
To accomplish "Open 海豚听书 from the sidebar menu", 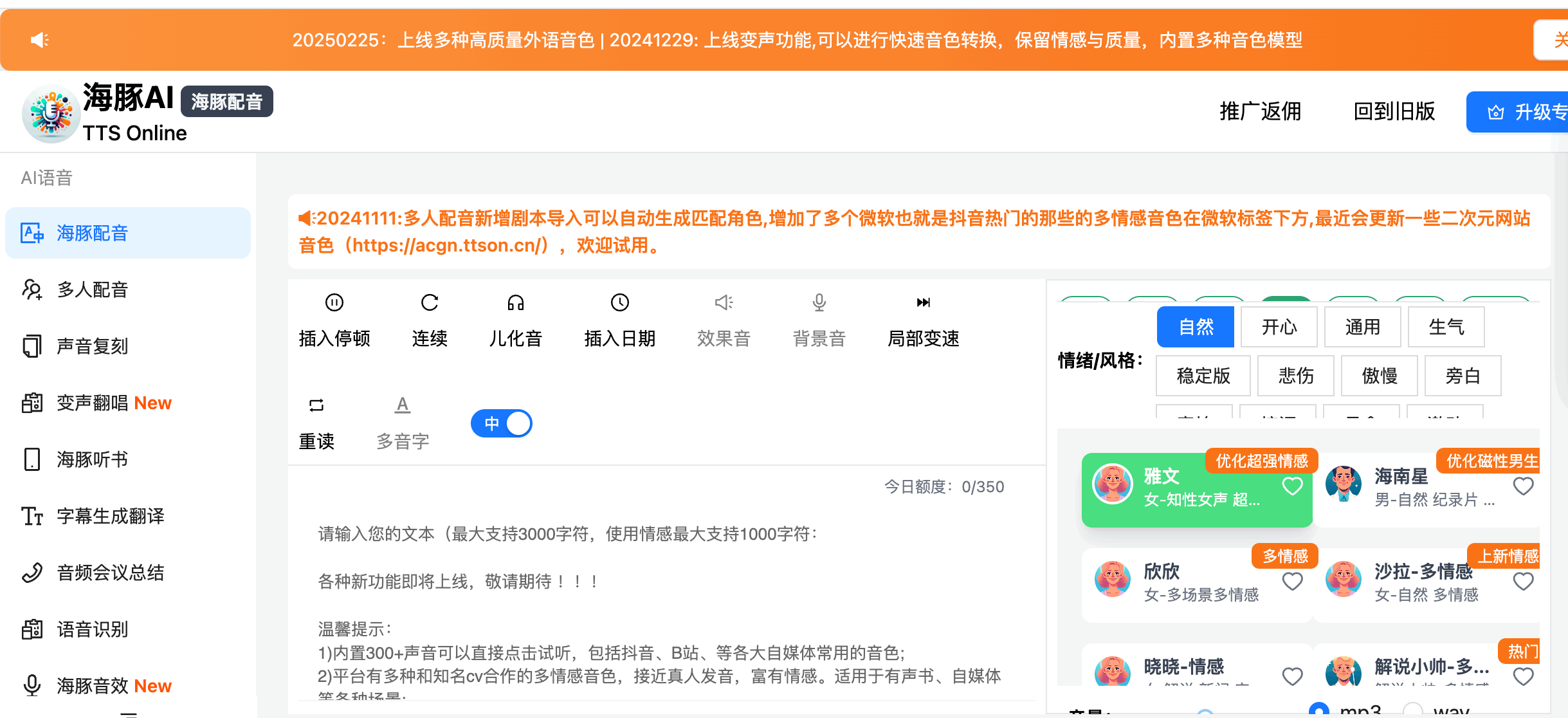I will click(x=91, y=459).
